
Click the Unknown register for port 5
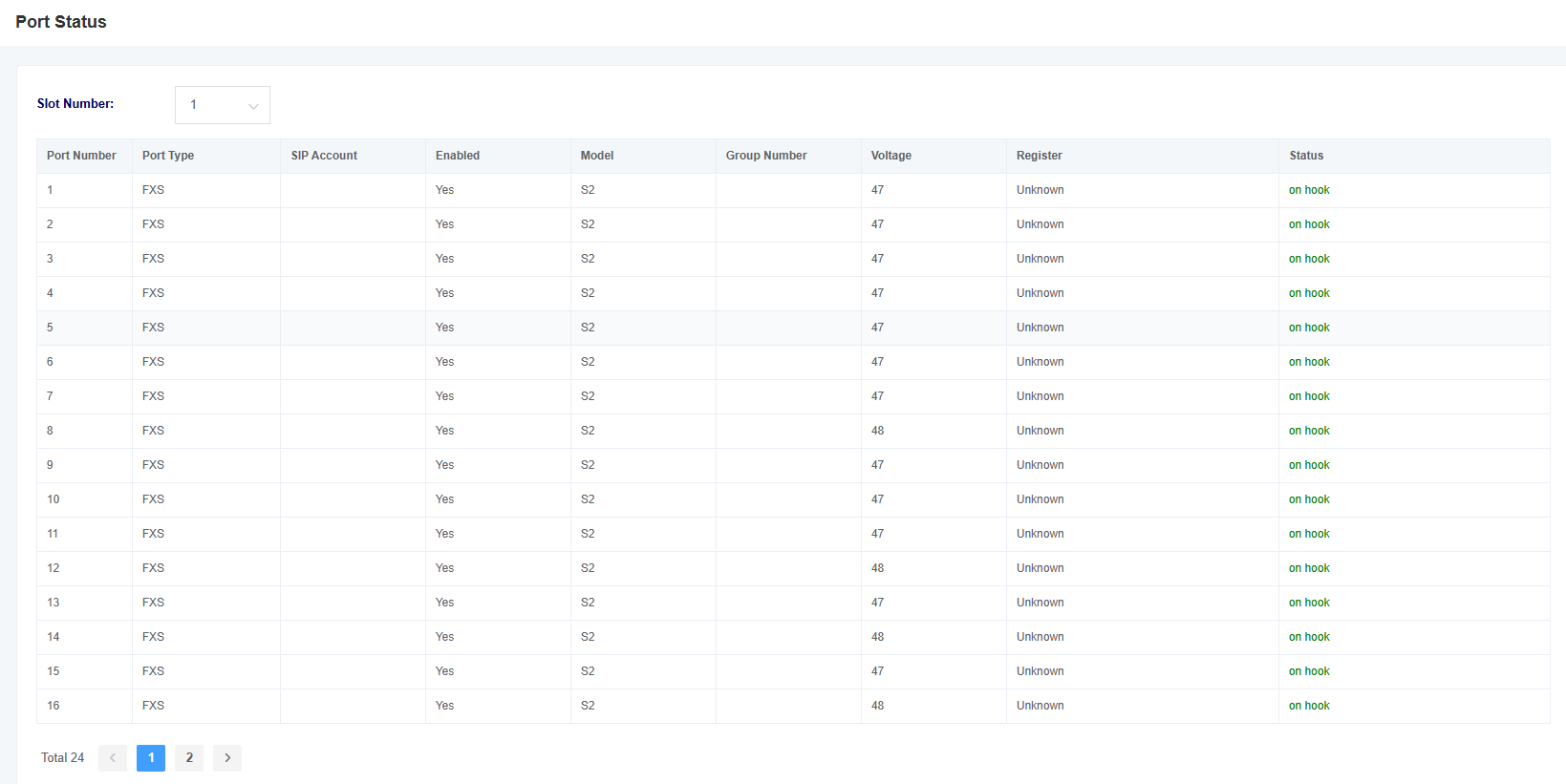1040,328
